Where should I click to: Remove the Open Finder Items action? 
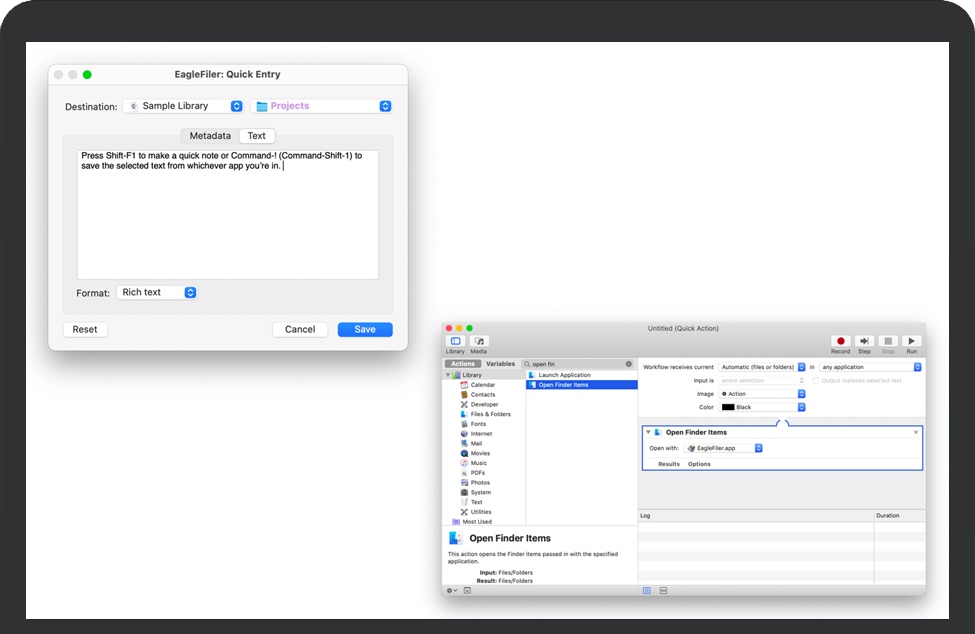pos(915,432)
